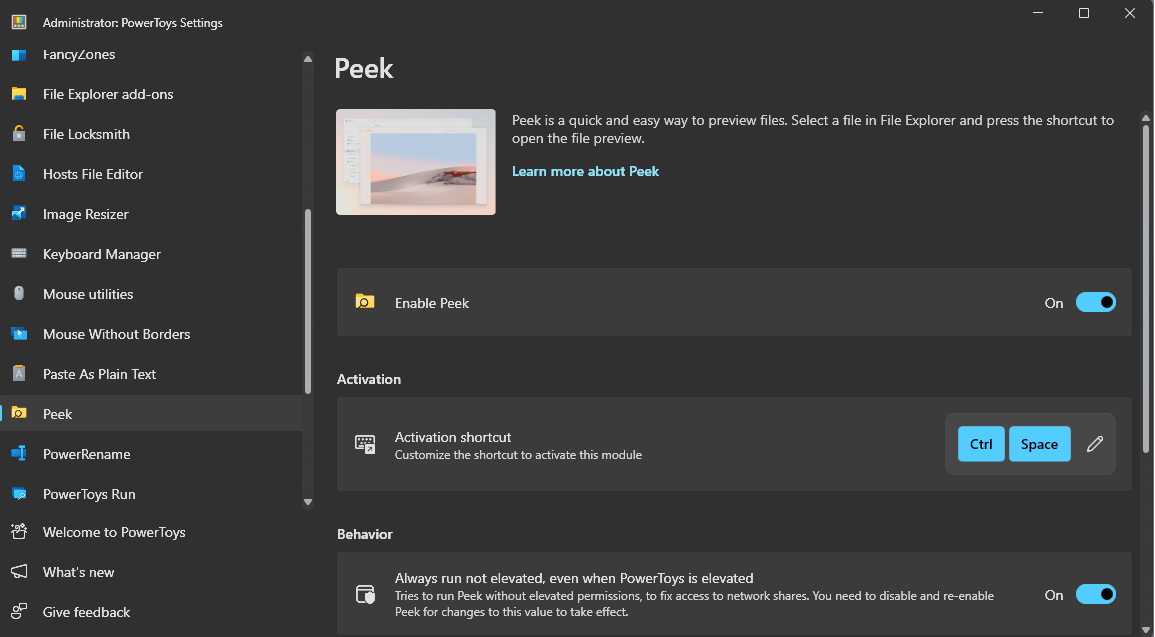Viewport: 1155px width, 637px height.
Task: Click the Peek preview thumbnail image
Action: click(x=415, y=161)
